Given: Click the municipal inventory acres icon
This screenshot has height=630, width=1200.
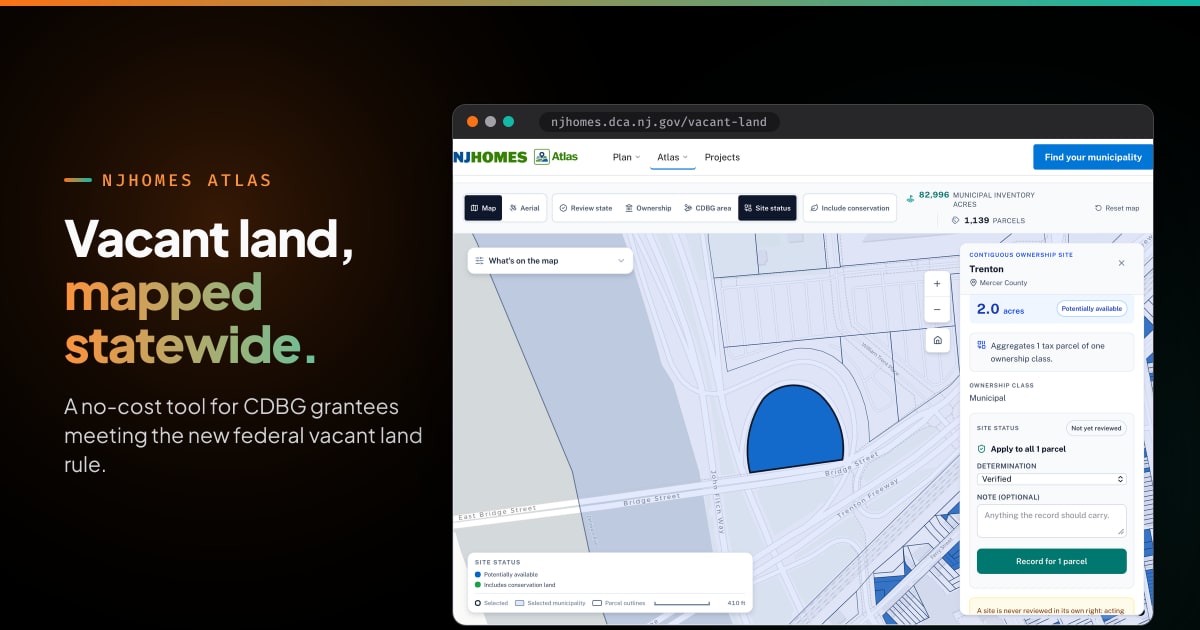Looking at the screenshot, I should (x=910, y=198).
